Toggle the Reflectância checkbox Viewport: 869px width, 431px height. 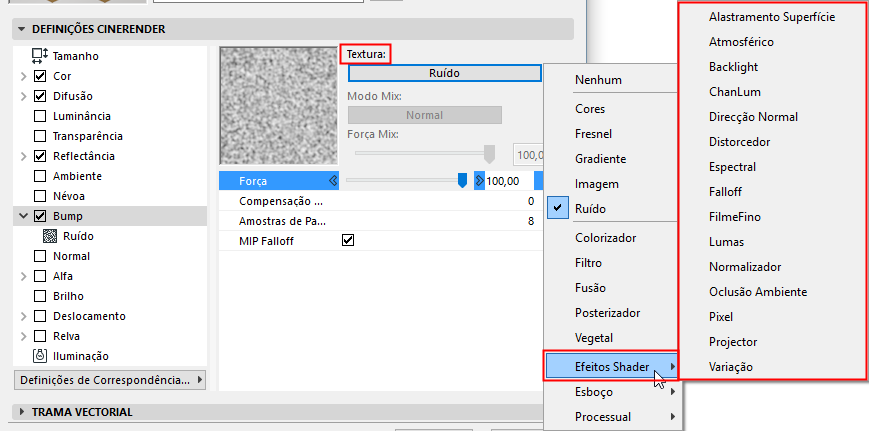40,156
